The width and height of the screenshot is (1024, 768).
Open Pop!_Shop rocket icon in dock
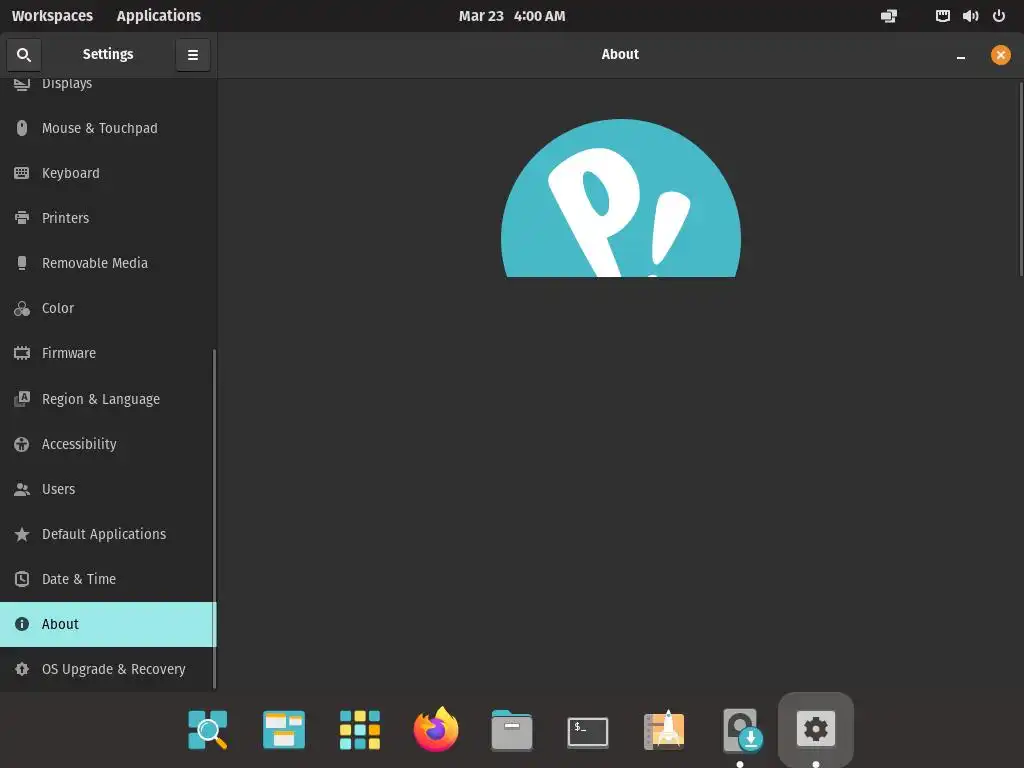coord(664,729)
